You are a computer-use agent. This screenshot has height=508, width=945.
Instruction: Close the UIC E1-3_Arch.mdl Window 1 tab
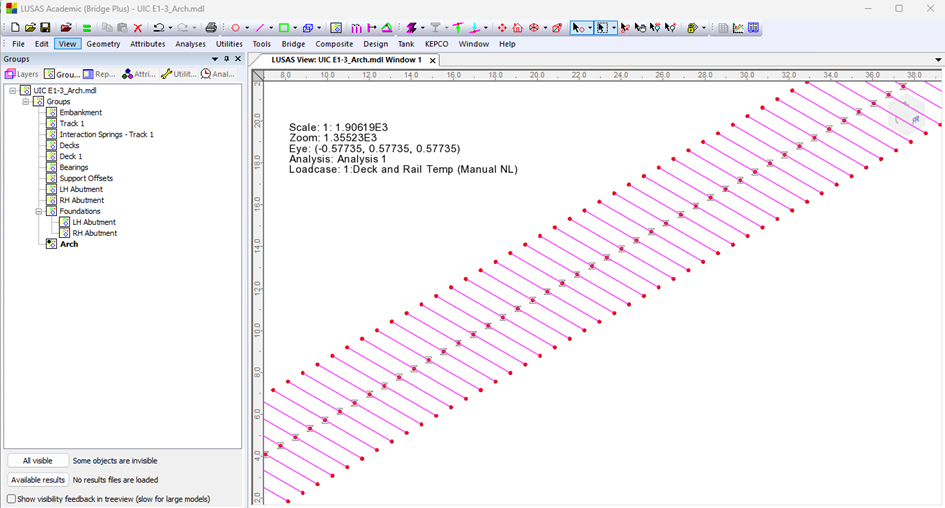click(x=433, y=60)
